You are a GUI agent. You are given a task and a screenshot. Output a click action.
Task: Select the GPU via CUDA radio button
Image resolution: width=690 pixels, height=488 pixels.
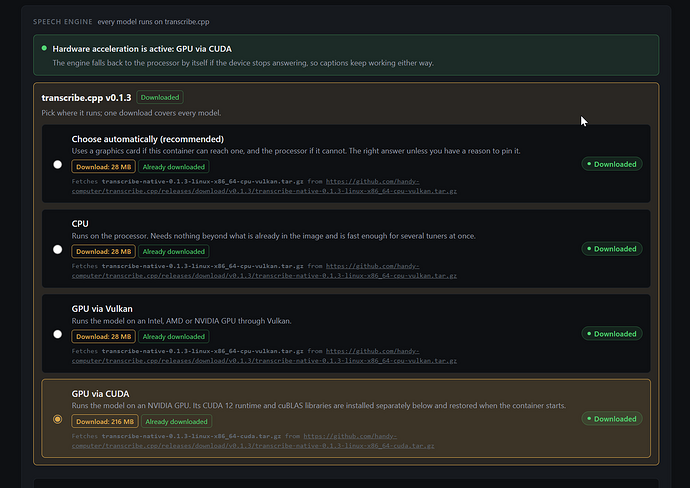coord(58,419)
